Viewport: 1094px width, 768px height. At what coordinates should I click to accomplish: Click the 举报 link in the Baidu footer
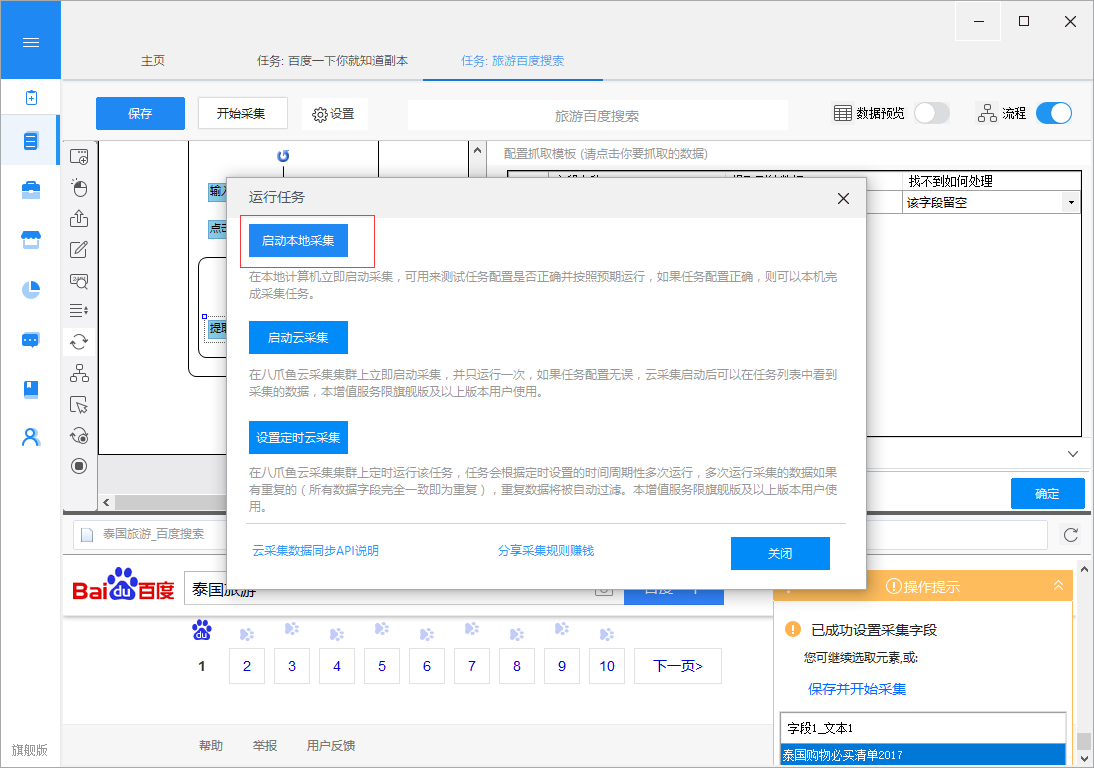[264, 746]
